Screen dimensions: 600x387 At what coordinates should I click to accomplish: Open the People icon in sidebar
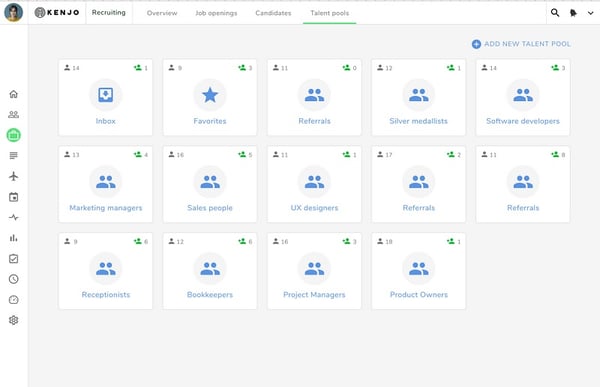tap(13, 114)
